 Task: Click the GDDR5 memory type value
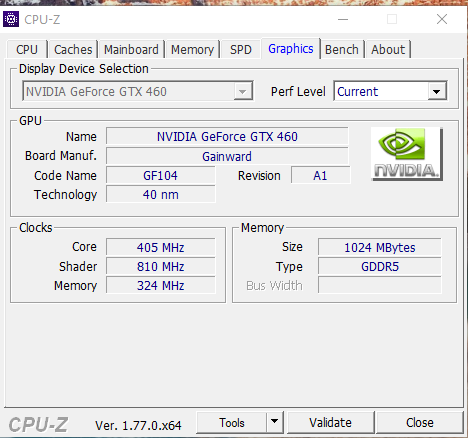tap(380, 267)
